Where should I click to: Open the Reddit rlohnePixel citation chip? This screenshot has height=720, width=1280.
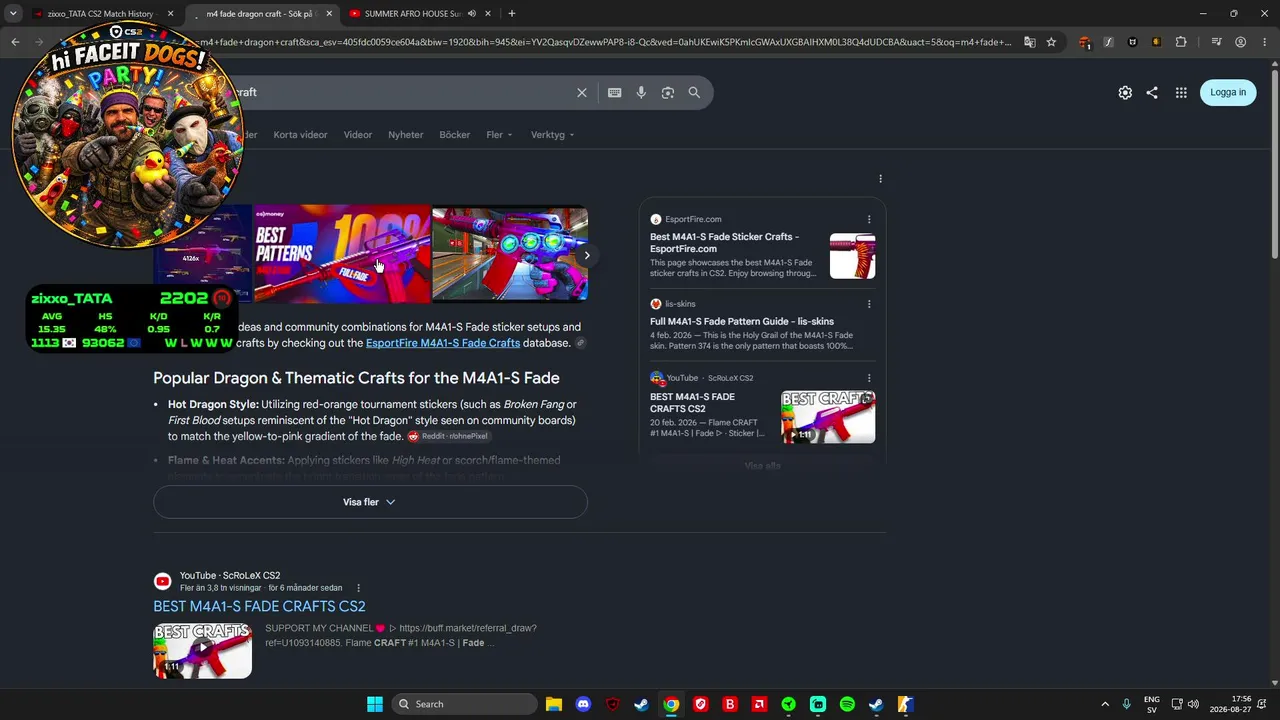click(448, 437)
